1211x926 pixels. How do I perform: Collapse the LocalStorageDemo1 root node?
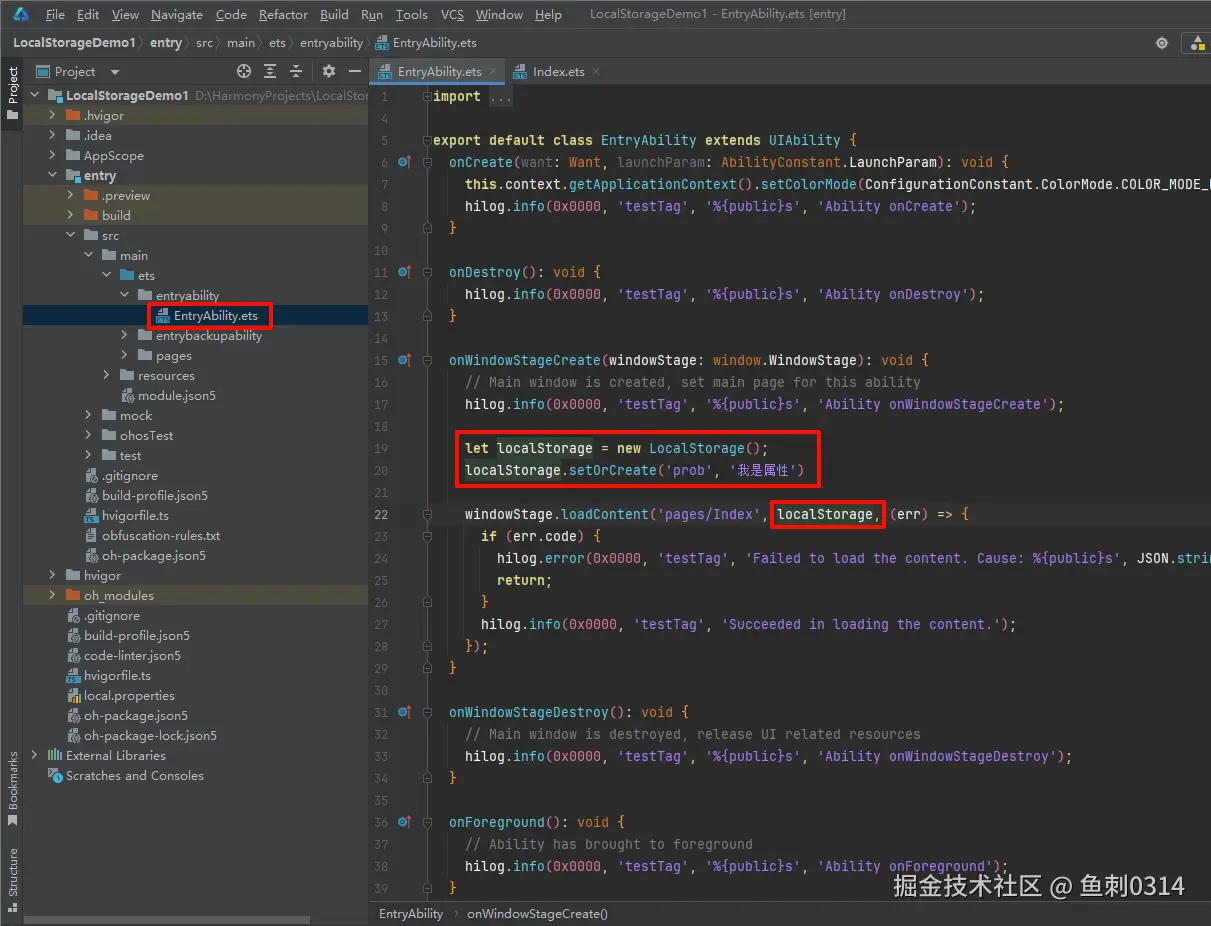click(35, 95)
